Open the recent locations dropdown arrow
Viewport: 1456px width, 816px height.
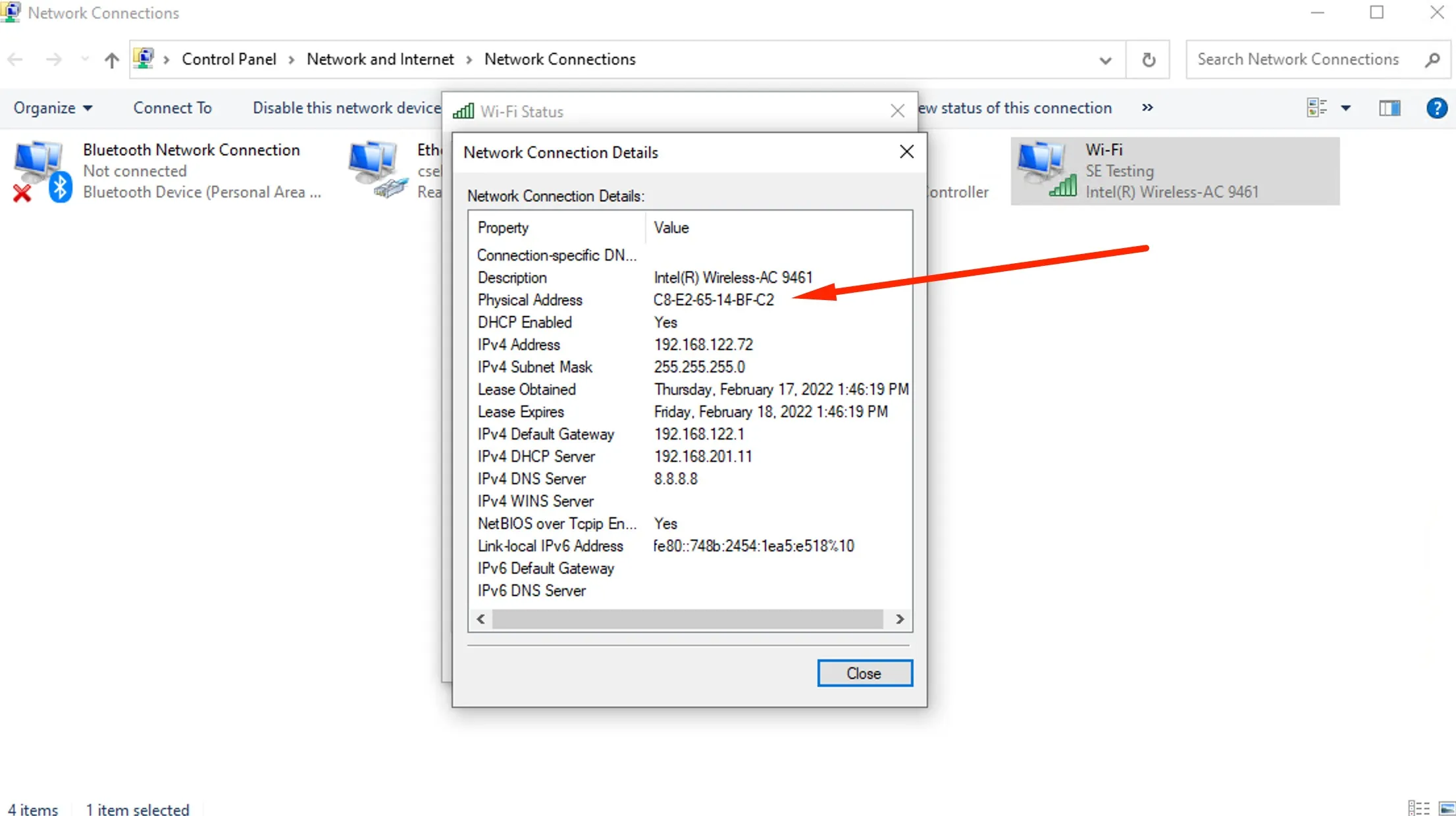pos(85,60)
